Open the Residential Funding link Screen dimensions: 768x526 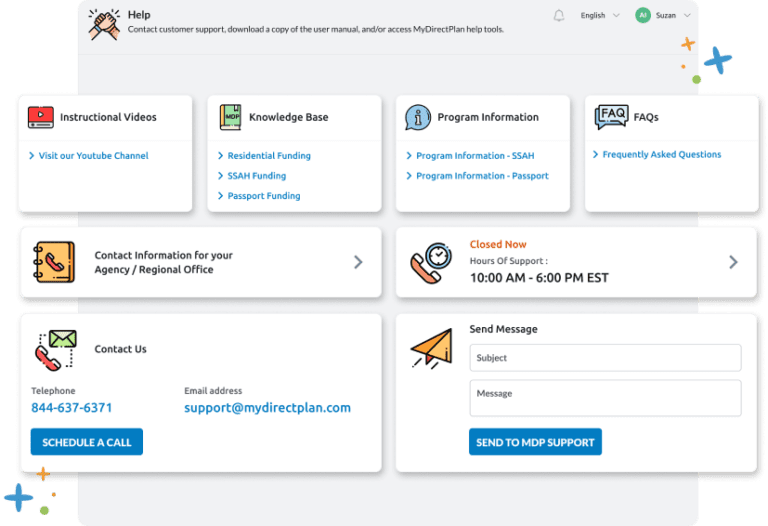point(268,156)
